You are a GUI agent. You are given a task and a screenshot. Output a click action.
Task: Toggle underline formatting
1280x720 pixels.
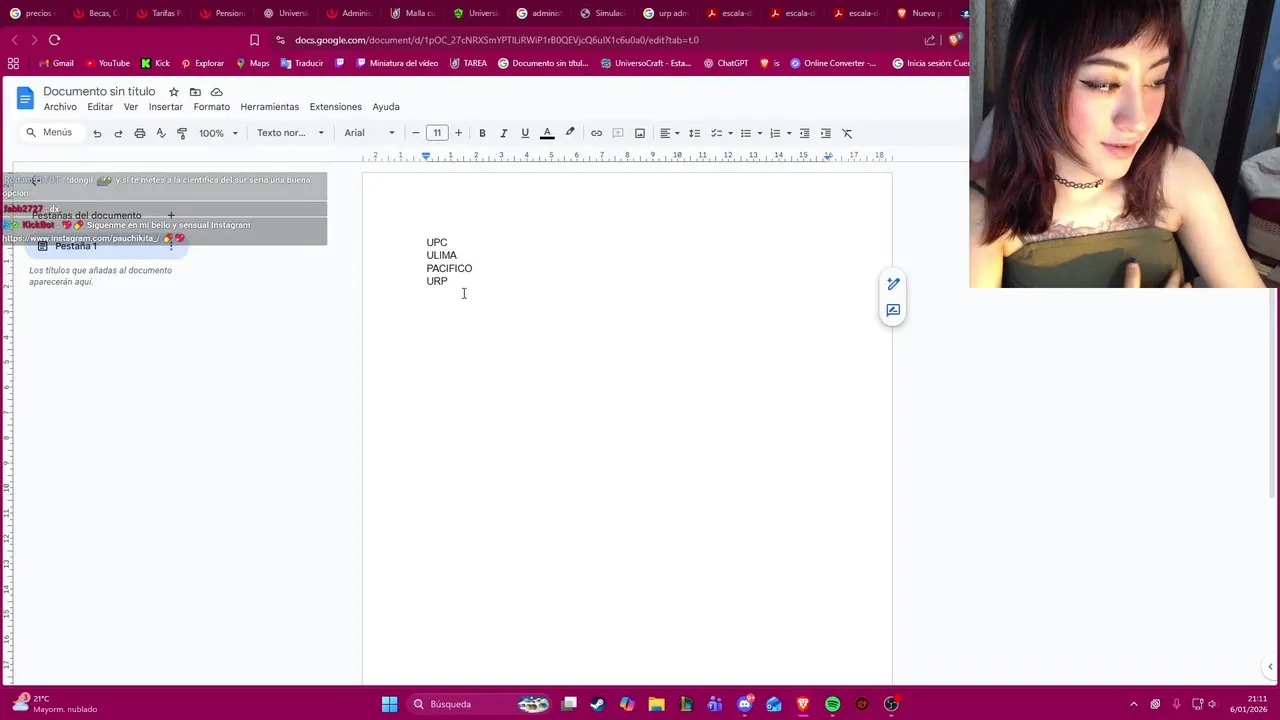[x=525, y=133]
